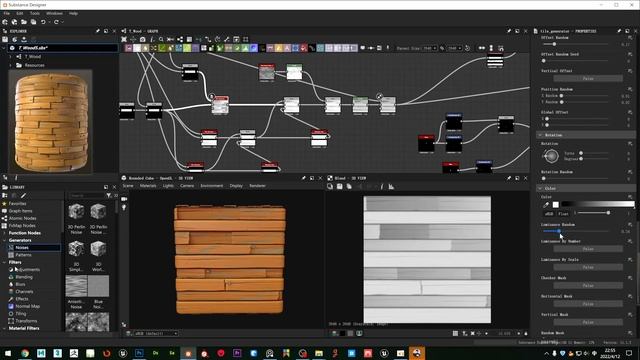Select Favorites in Library
The image size is (640, 360).
pyautogui.click(x=18, y=204)
